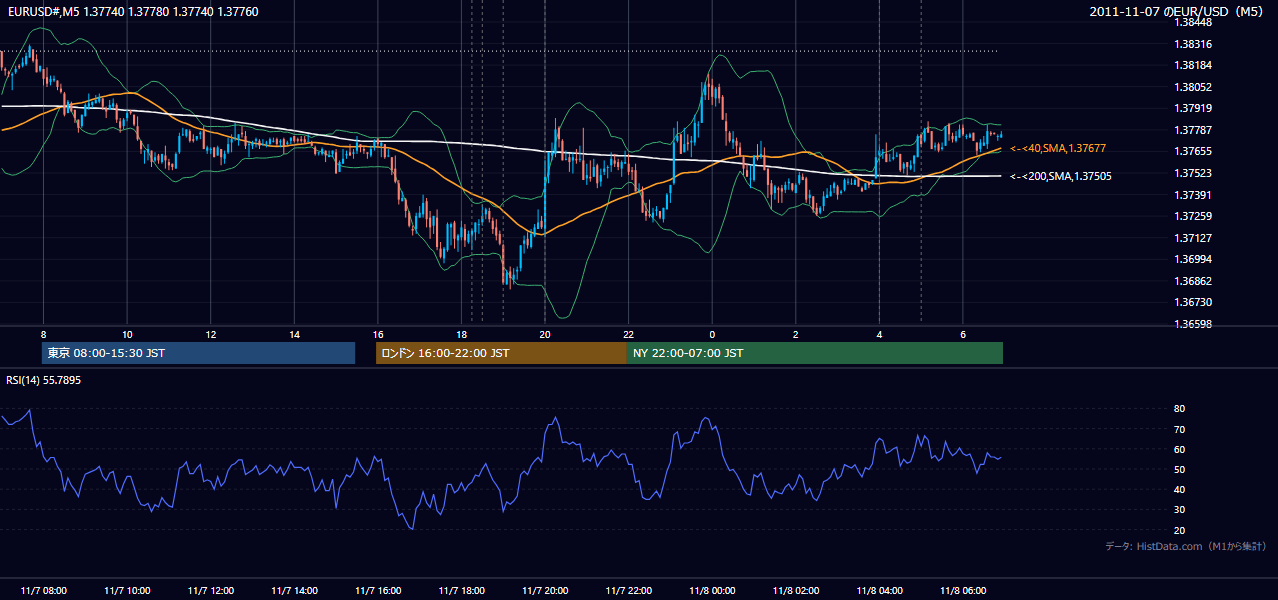Click the RSI level 50 label
The image size is (1278, 600).
click(x=1179, y=469)
